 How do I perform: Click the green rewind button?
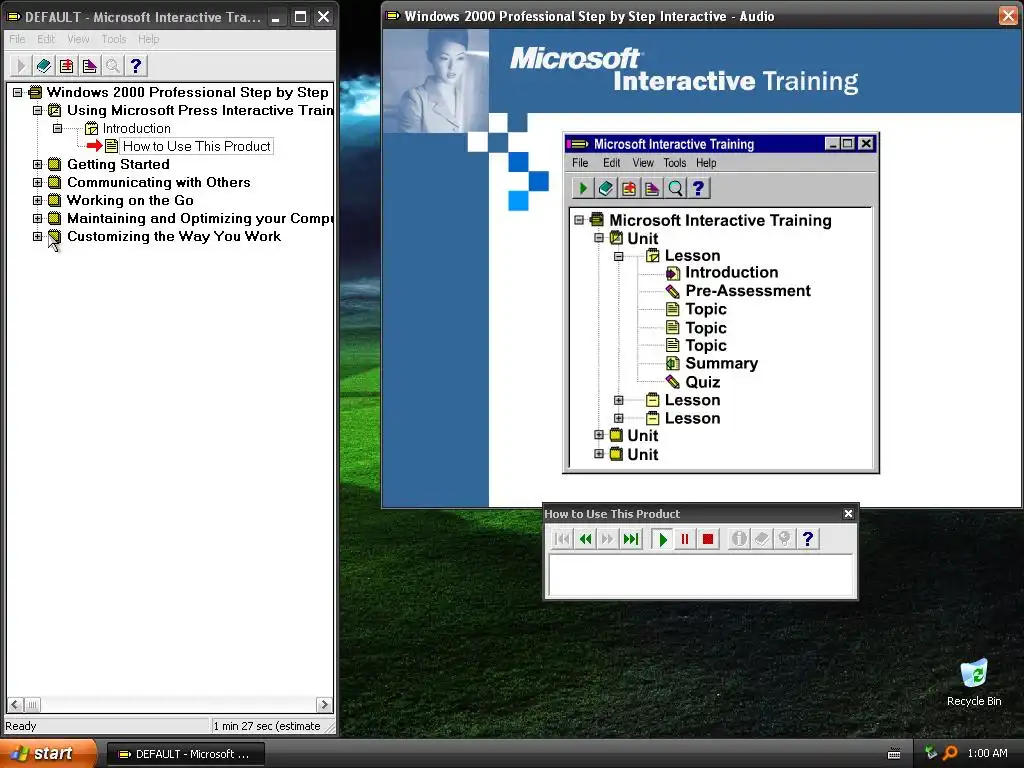[x=585, y=539]
